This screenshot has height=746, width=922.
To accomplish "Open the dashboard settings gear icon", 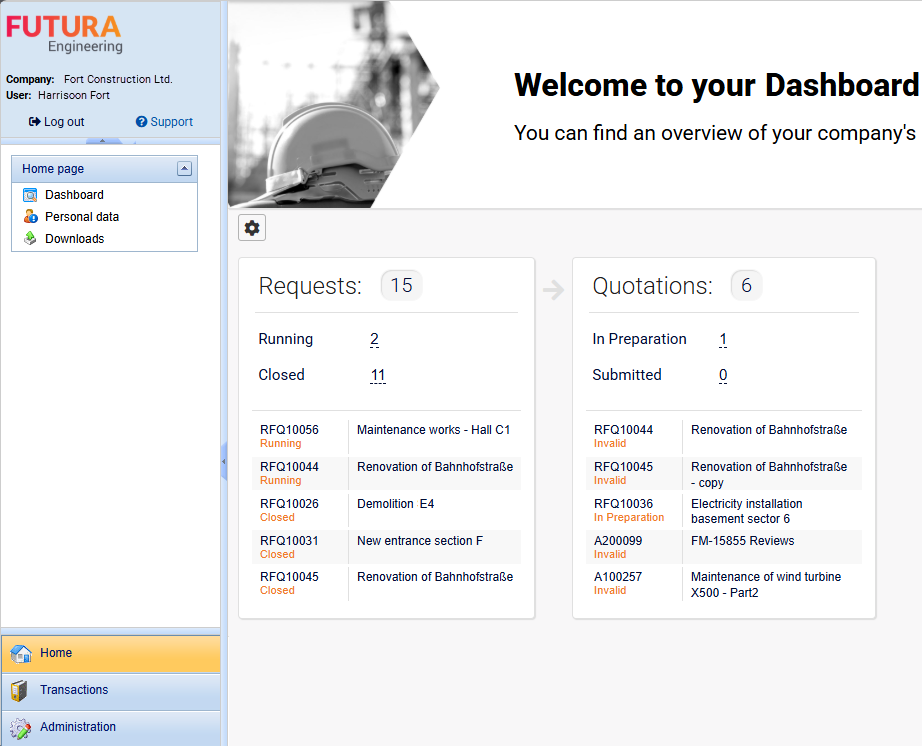I will 252,228.
